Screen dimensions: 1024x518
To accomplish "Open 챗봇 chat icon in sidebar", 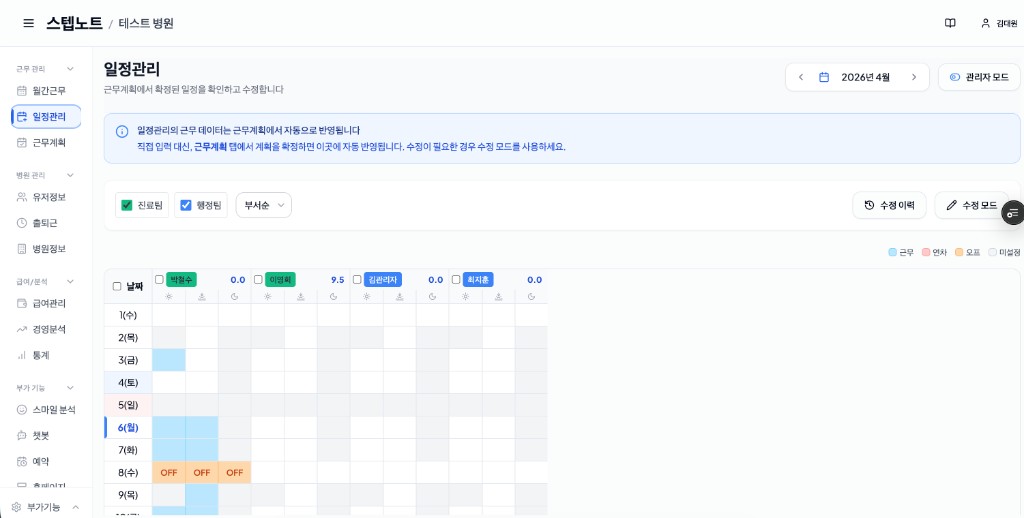I will 22,436.
